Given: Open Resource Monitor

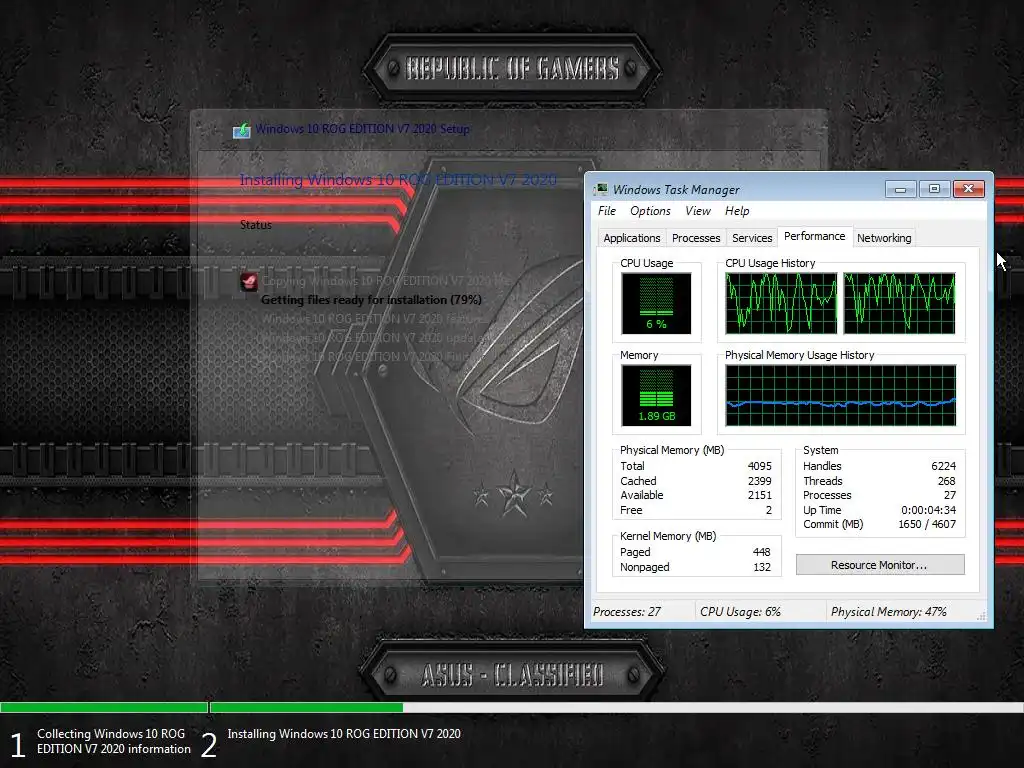Looking at the screenshot, I should 880,565.
